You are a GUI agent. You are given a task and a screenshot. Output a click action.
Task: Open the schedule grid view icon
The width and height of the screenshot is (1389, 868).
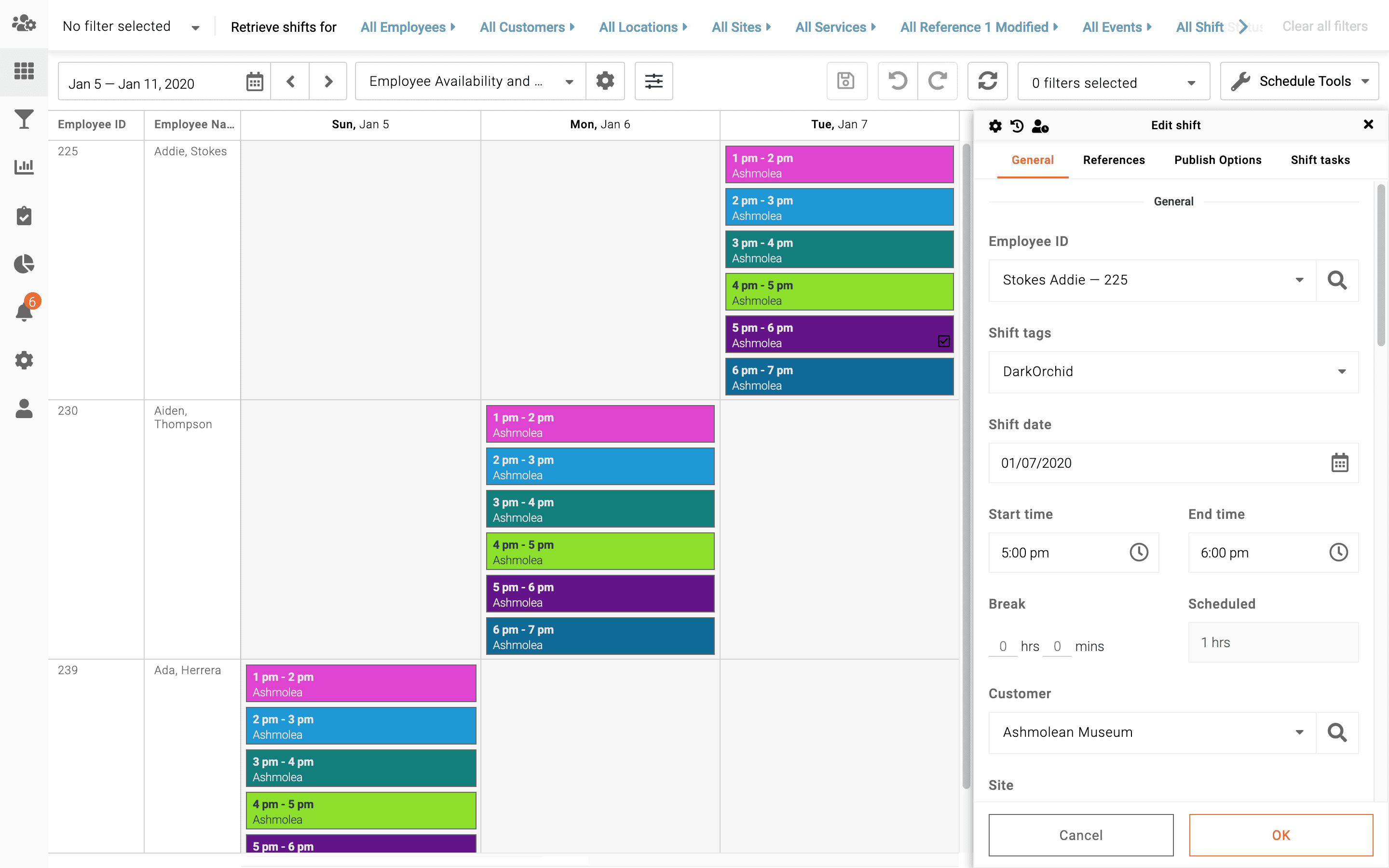(x=24, y=71)
